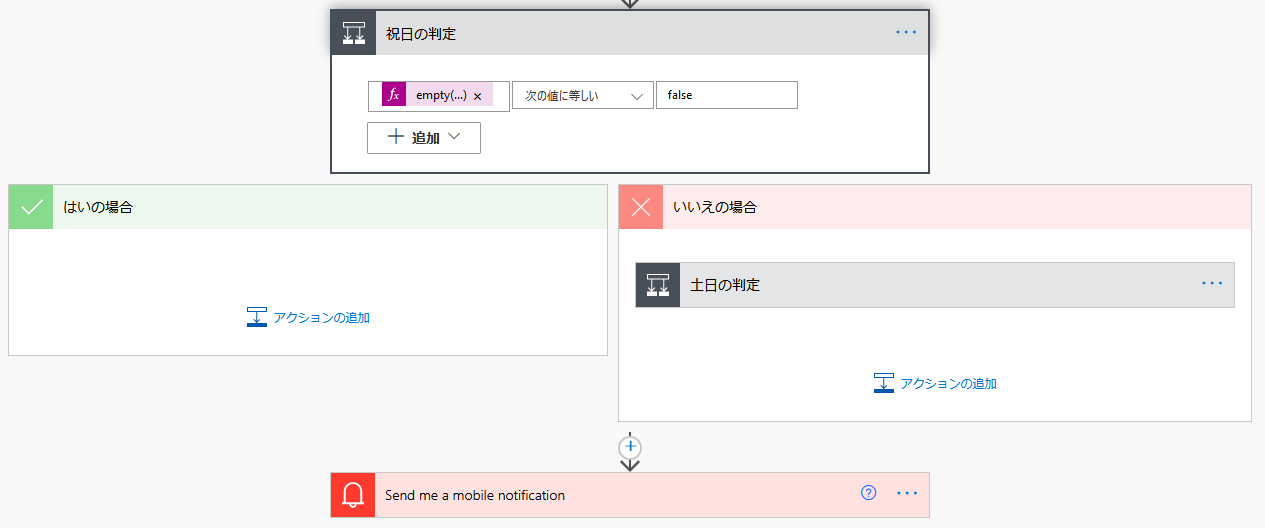Viewport: 1265px width, 528px height.
Task: Click the plus insert-step button on the connector
Action: tap(630, 446)
